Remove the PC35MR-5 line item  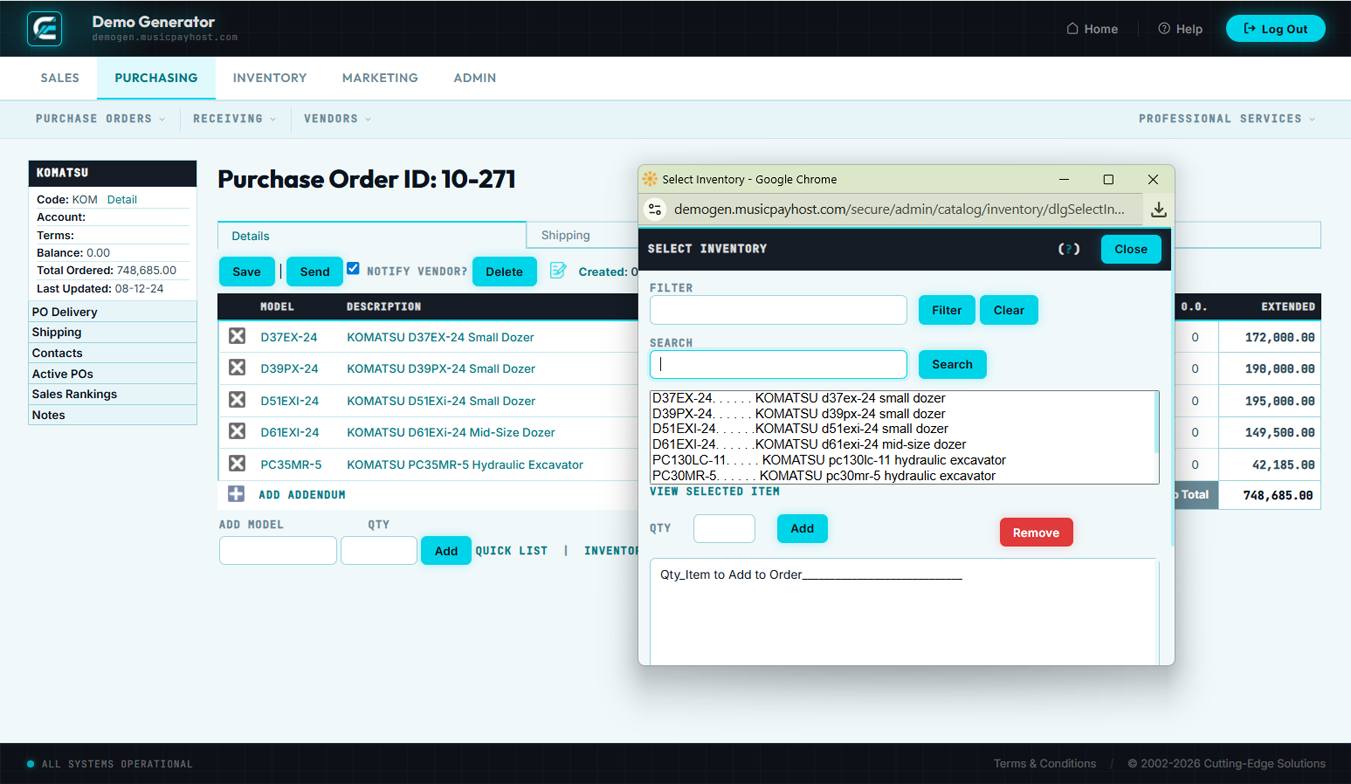pyautogui.click(x=237, y=463)
